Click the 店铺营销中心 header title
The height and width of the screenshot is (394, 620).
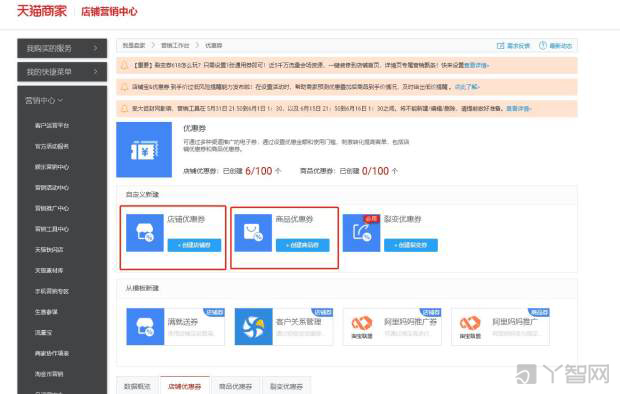[x=110, y=11]
